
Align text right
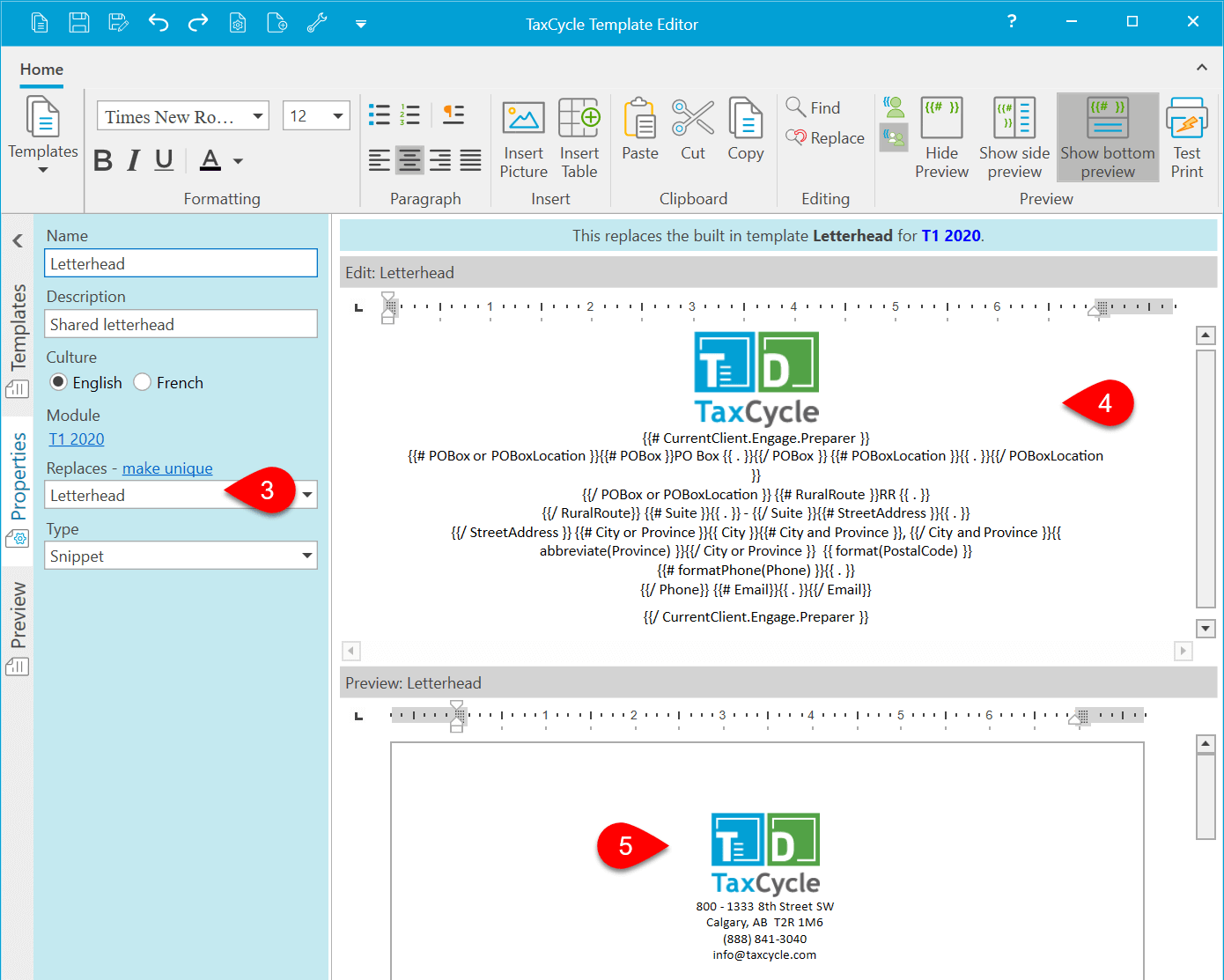[x=440, y=160]
